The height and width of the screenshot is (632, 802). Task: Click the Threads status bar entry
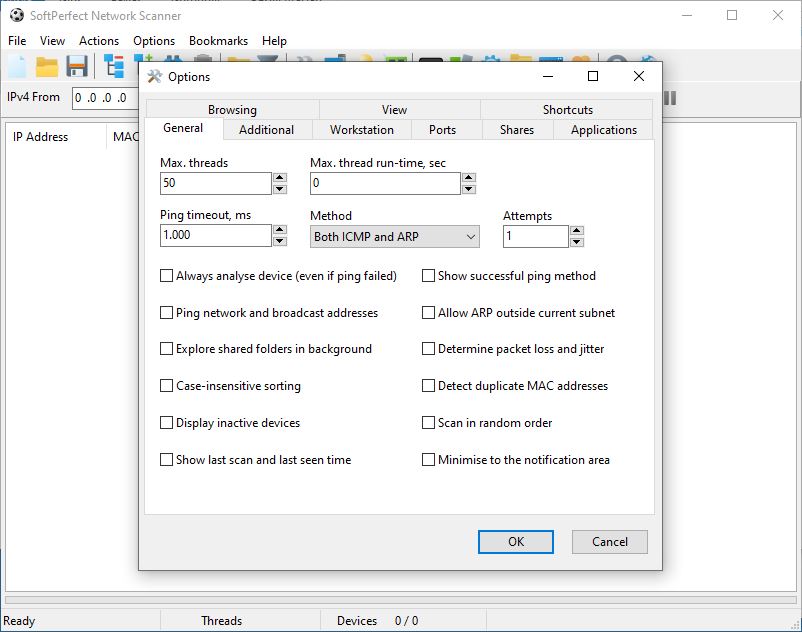coord(221,621)
